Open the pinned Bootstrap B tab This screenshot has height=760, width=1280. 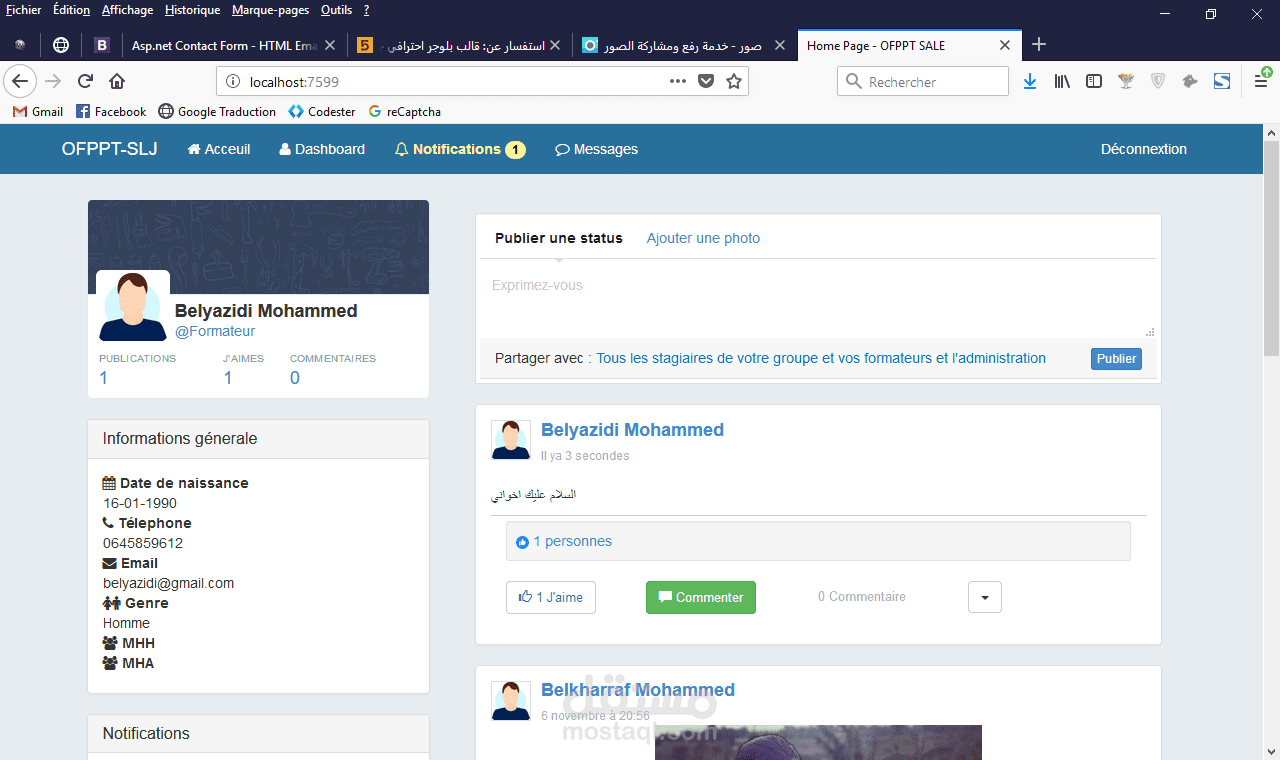[102, 45]
